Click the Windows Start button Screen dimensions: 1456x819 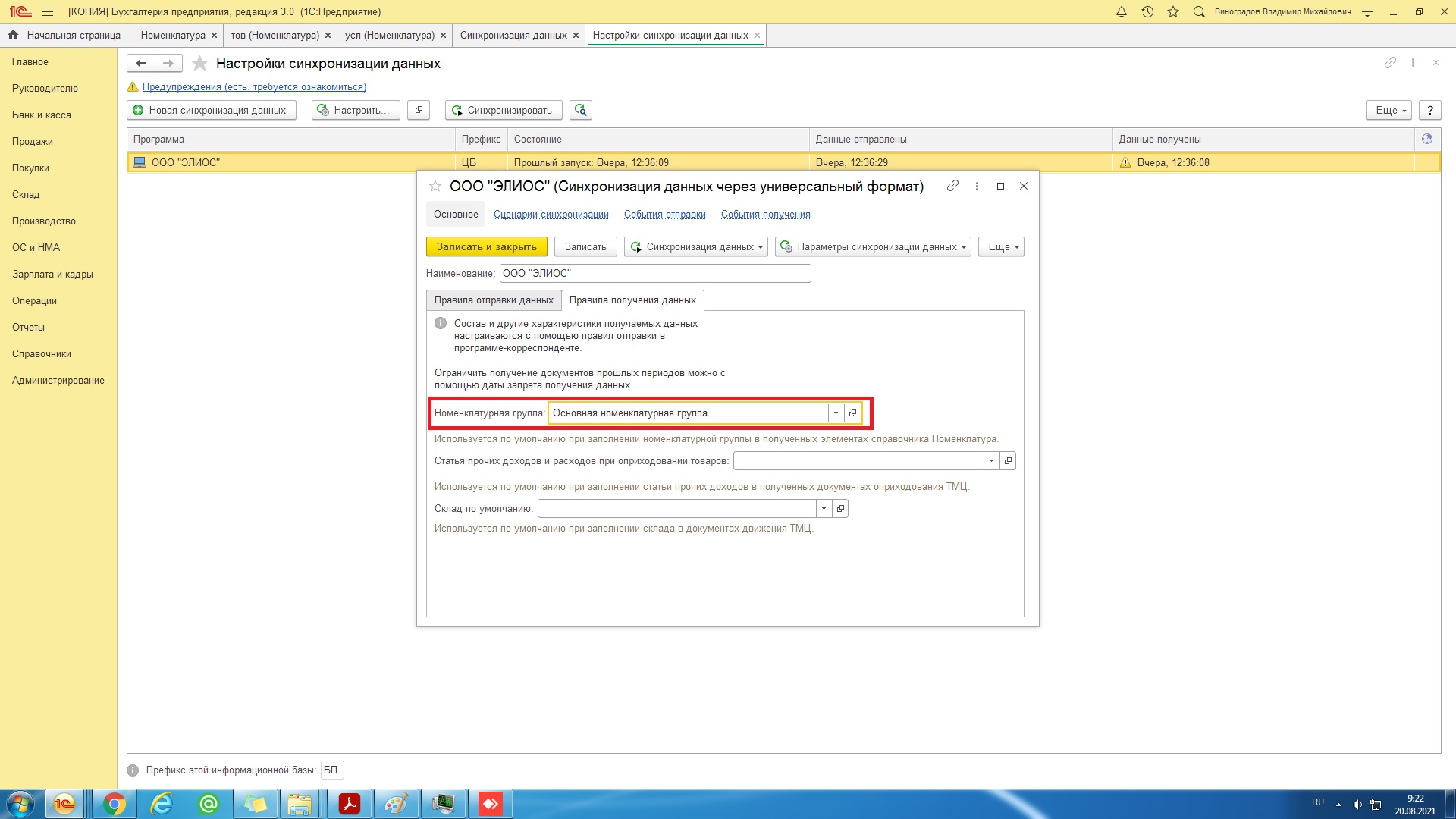(20, 804)
